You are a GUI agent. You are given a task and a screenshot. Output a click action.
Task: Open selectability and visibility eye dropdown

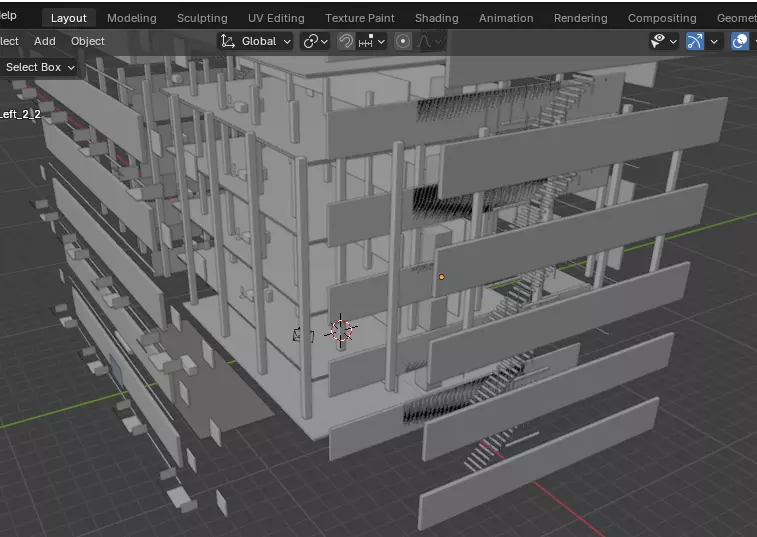point(664,42)
